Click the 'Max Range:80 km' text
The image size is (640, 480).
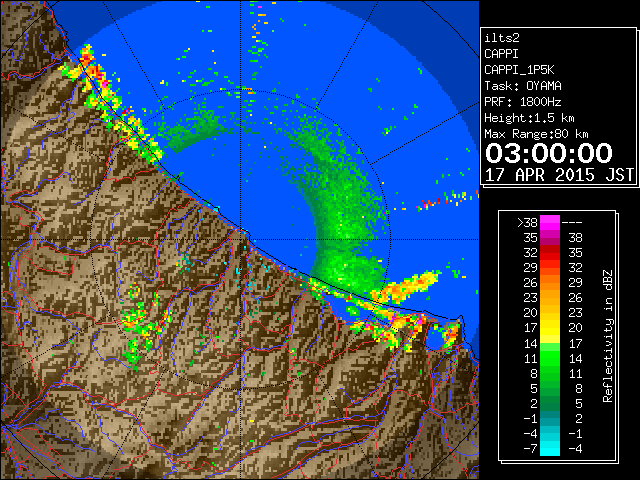pyautogui.click(x=536, y=134)
